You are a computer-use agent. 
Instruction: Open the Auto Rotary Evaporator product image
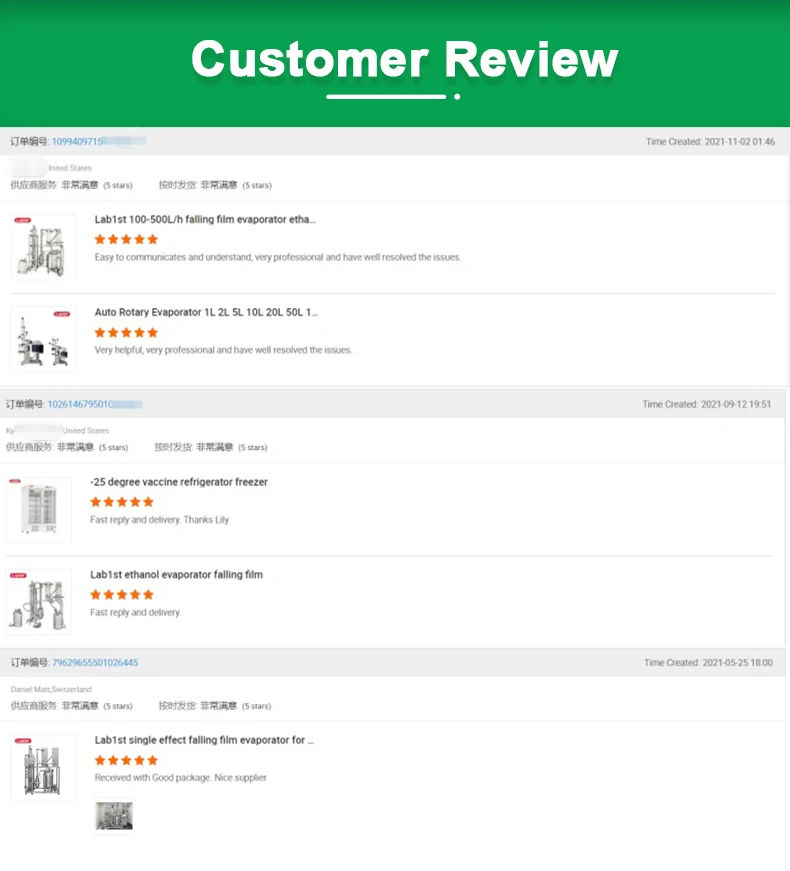tap(43, 340)
